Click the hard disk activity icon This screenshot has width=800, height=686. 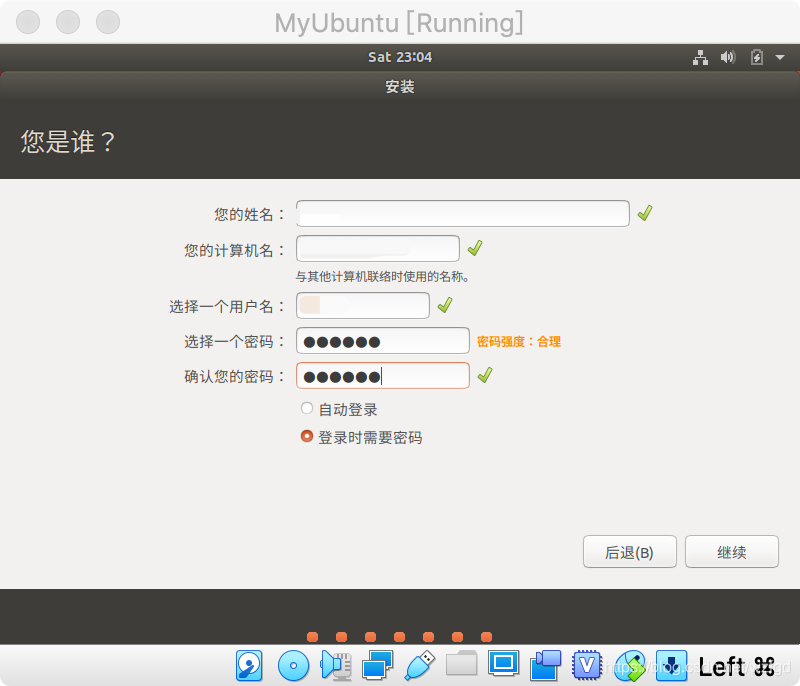[x=249, y=666]
